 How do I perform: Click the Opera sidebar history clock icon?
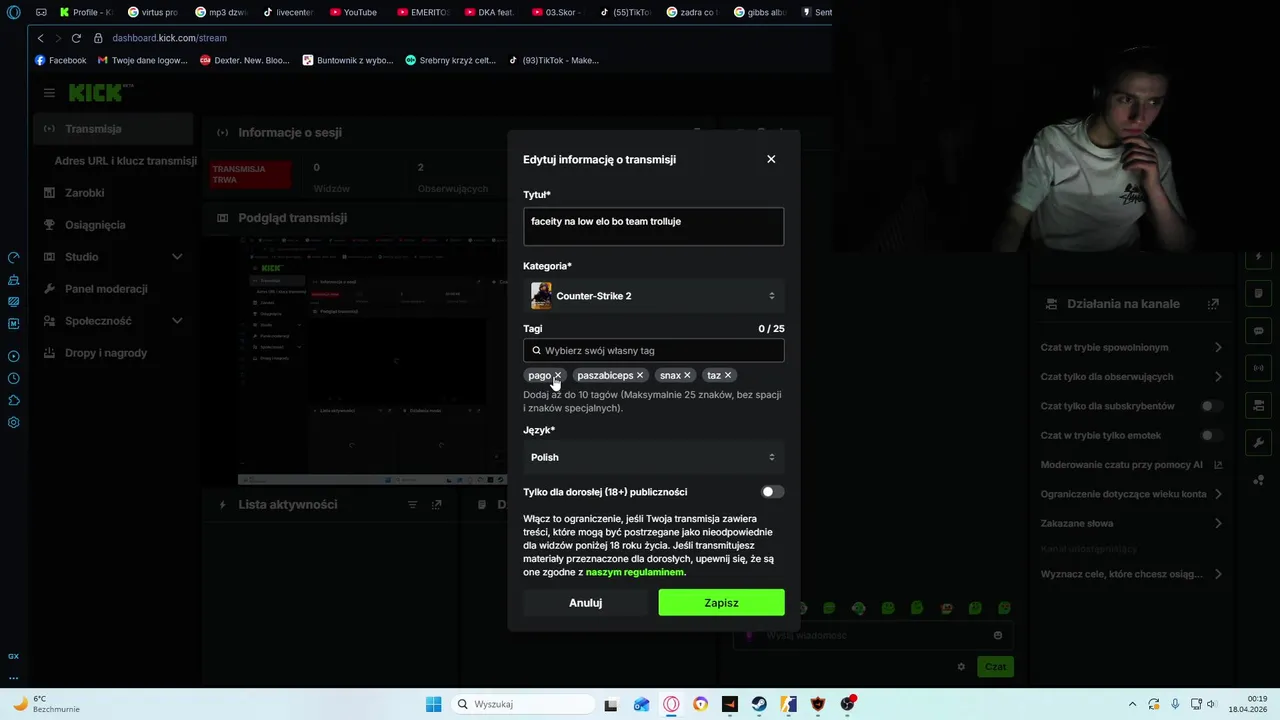(x=14, y=378)
